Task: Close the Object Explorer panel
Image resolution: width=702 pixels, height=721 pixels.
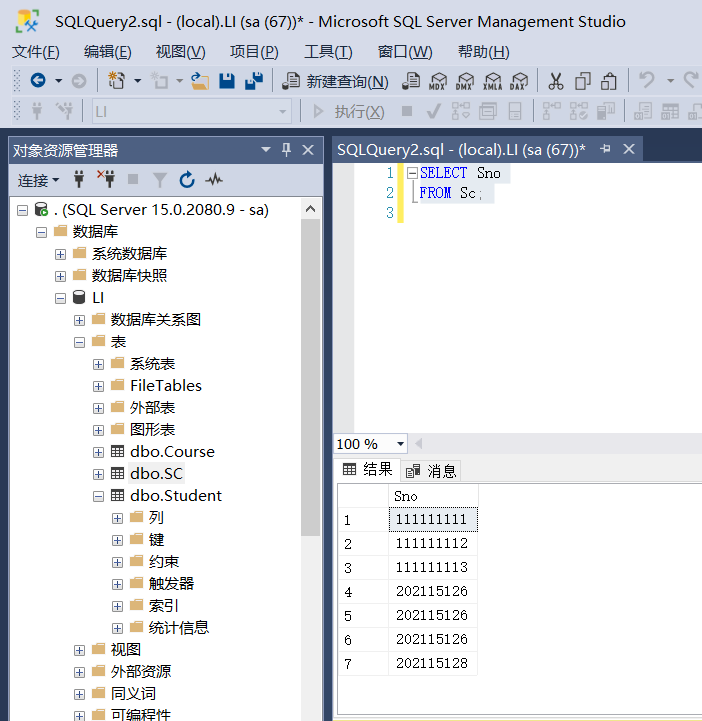Action: tap(308, 150)
